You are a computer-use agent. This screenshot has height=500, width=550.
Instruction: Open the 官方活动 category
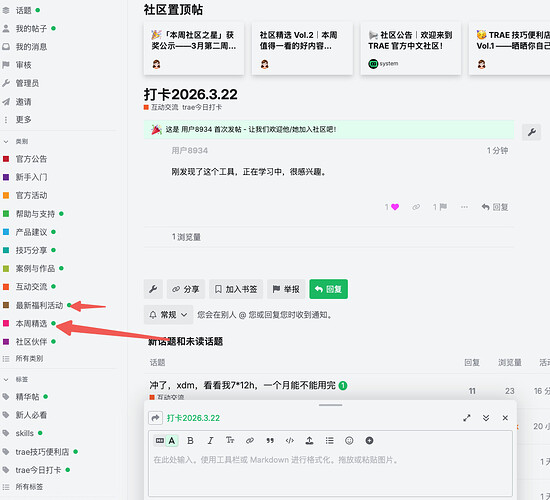(31, 195)
